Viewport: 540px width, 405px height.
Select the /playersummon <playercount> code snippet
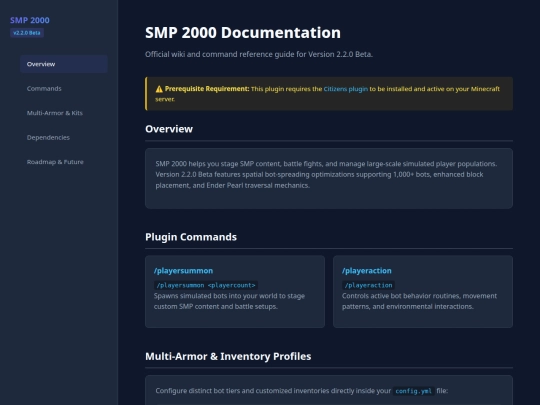pos(206,285)
